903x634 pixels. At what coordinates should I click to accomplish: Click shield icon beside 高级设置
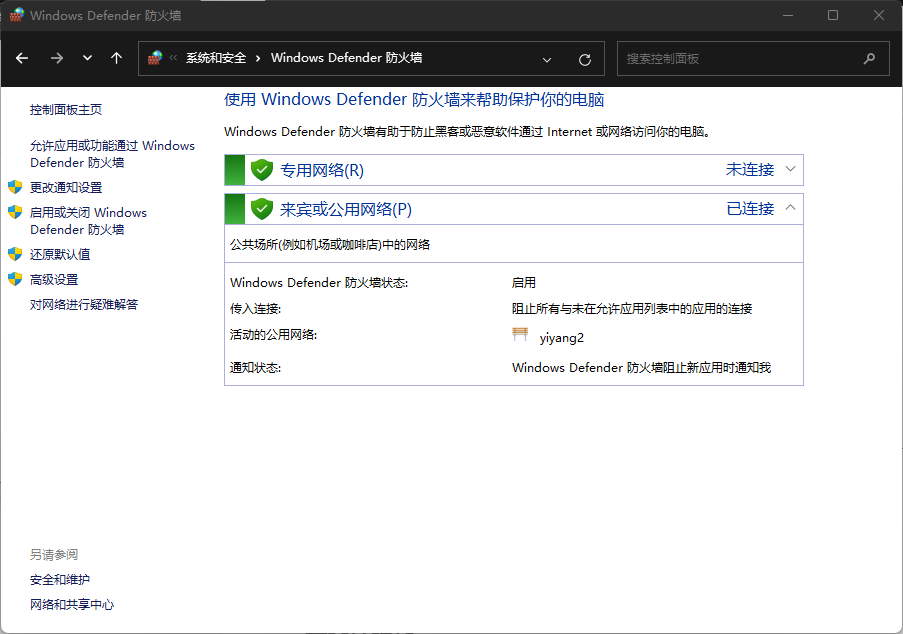click(x=15, y=279)
